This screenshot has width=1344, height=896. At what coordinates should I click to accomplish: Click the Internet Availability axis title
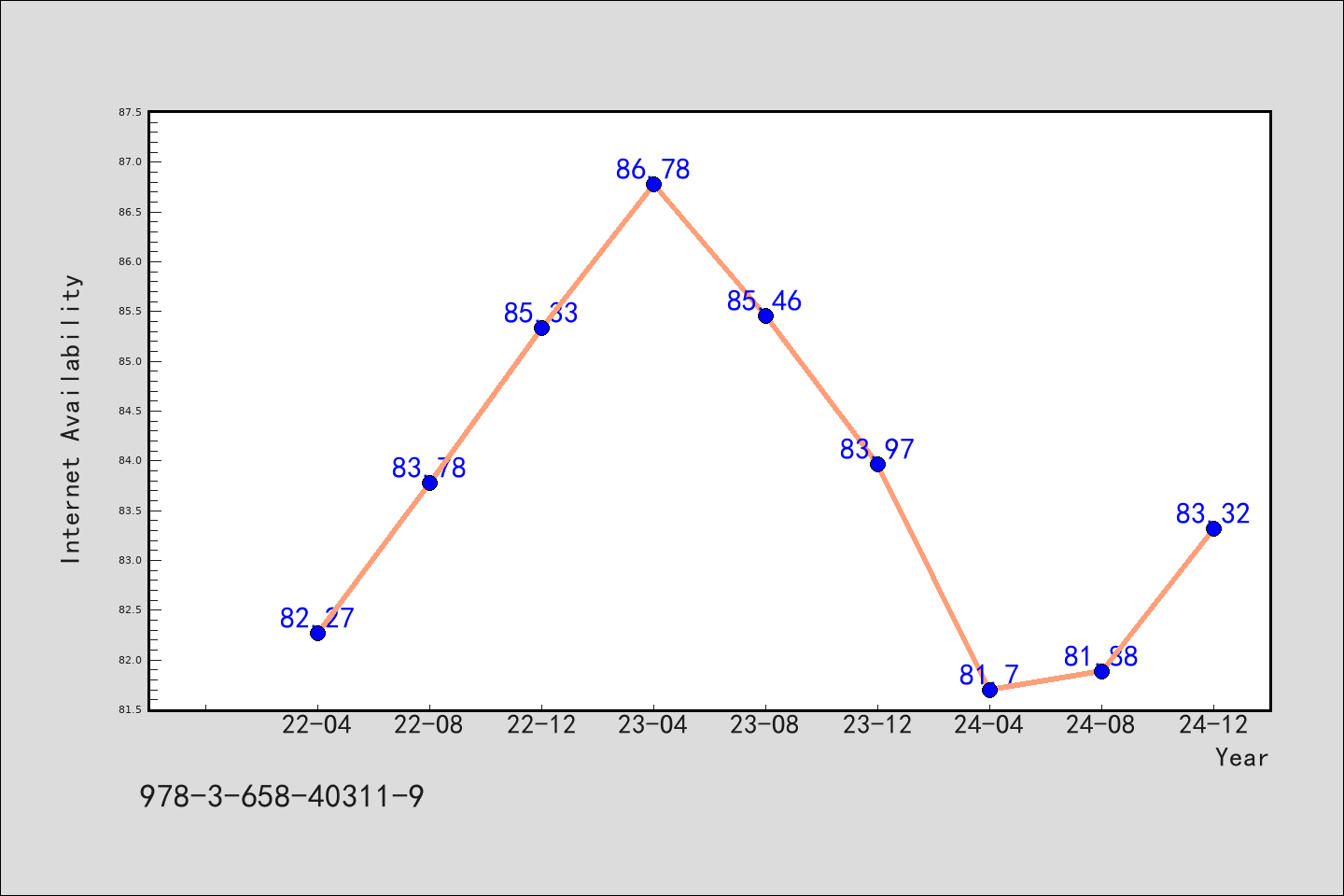coord(72,419)
